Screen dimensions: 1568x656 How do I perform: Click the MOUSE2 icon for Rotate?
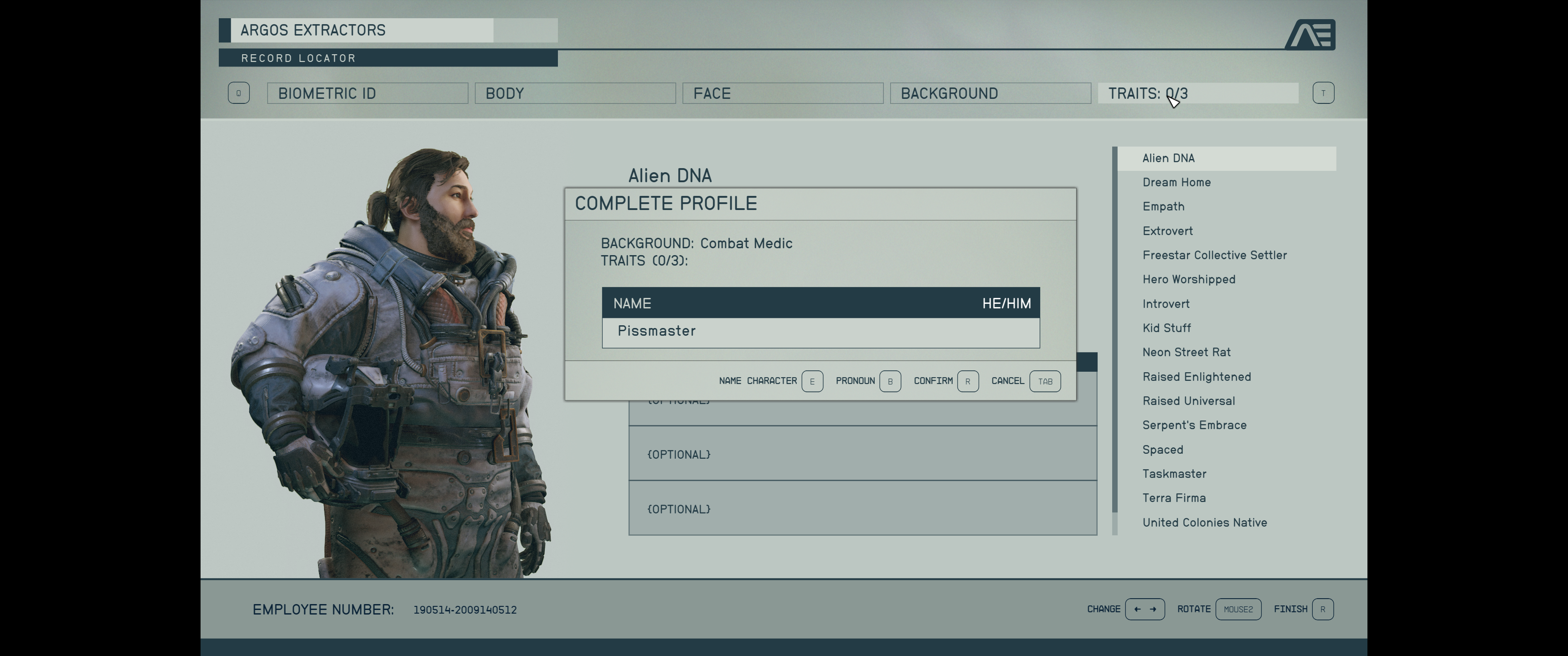point(1238,609)
